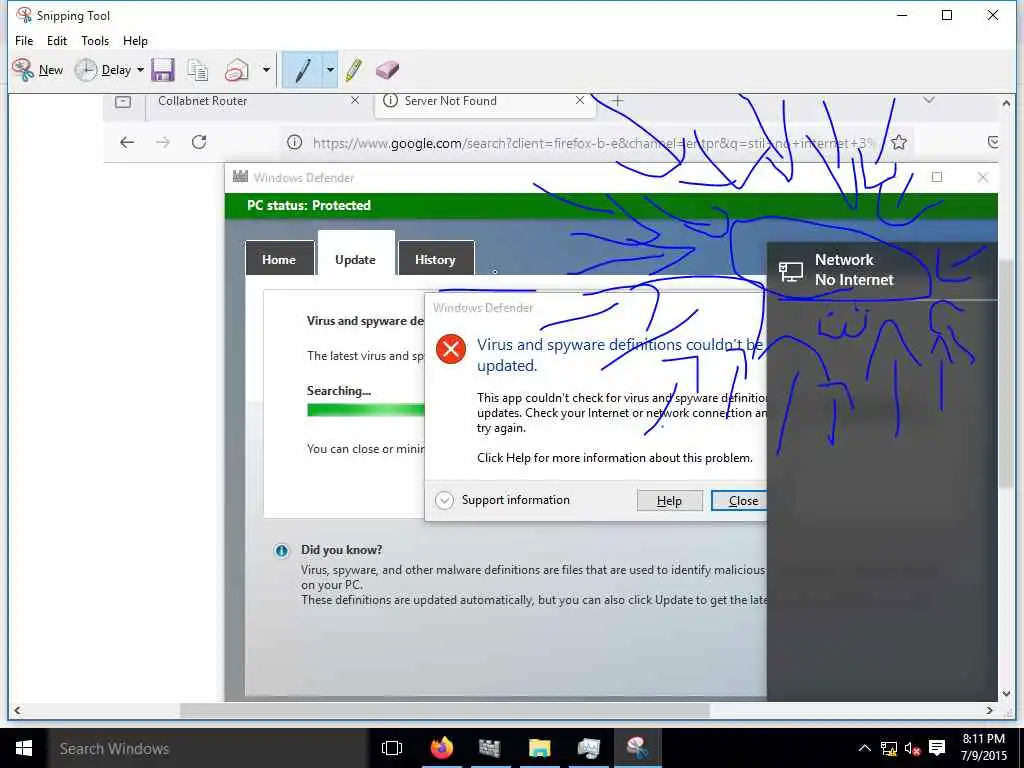
Task: Show hidden system tray icons
Action: coord(864,748)
